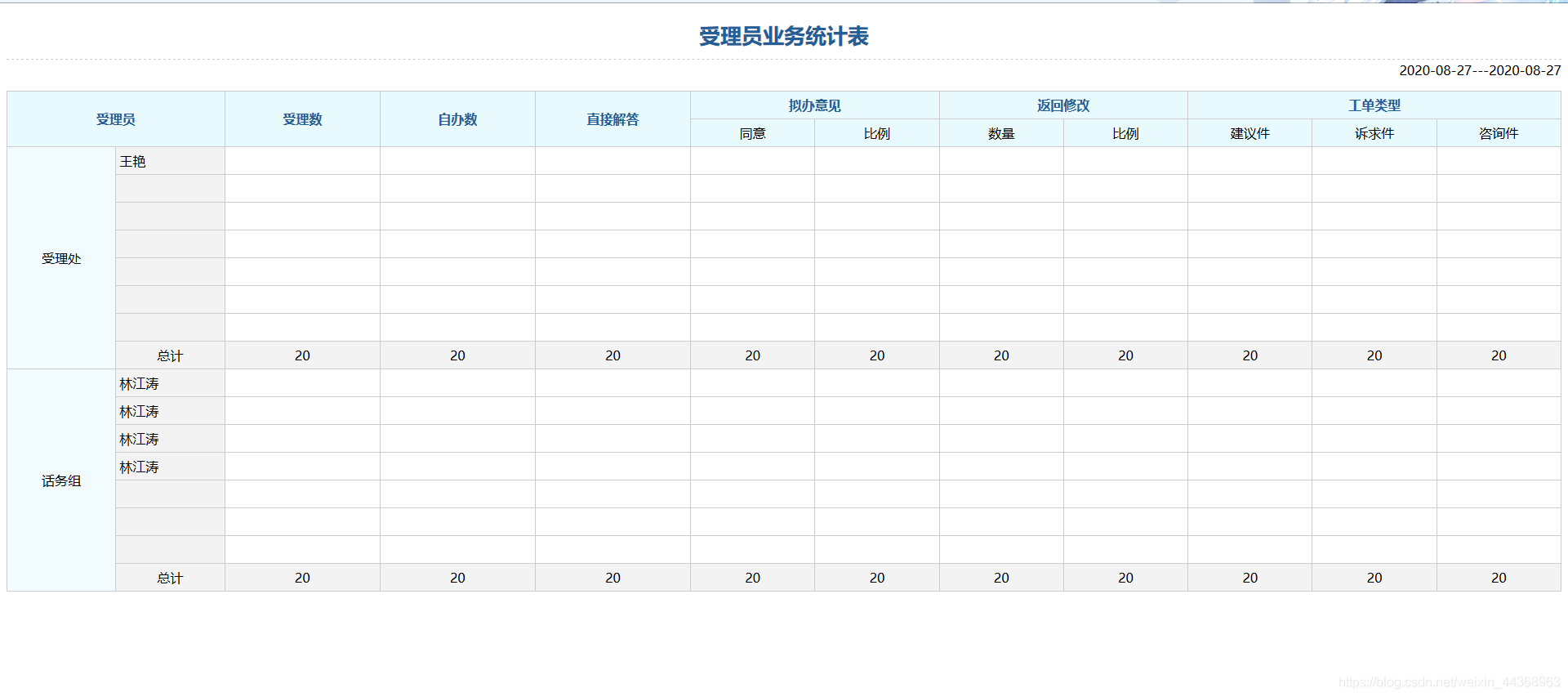Select 受理处 总计 value under 诉求件
The width and height of the screenshot is (1568, 697).
pyautogui.click(x=1374, y=355)
